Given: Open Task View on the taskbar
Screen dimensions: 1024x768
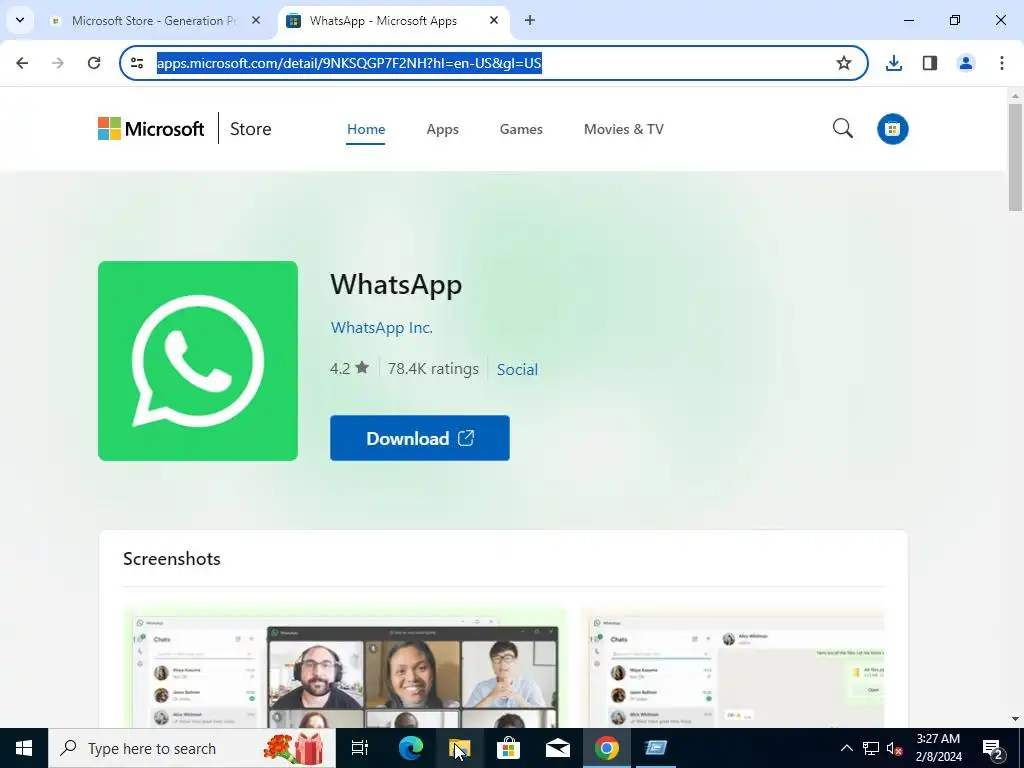Looking at the screenshot, I should [360, 748].
